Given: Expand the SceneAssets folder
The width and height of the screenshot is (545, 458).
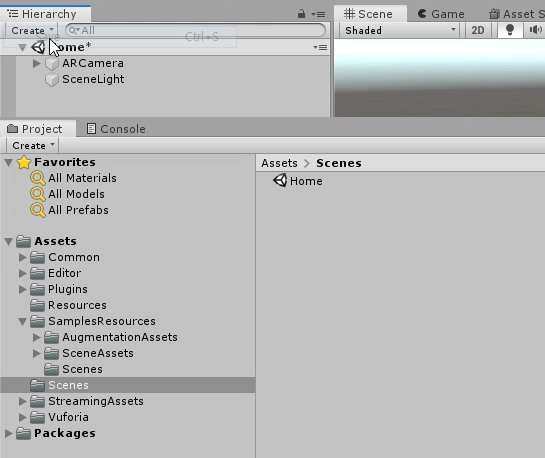Looking at the screenshot, I should point(36,353).
